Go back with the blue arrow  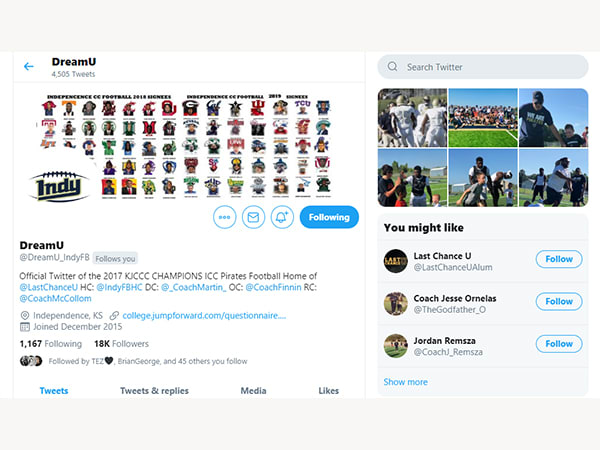click(29, 67)
